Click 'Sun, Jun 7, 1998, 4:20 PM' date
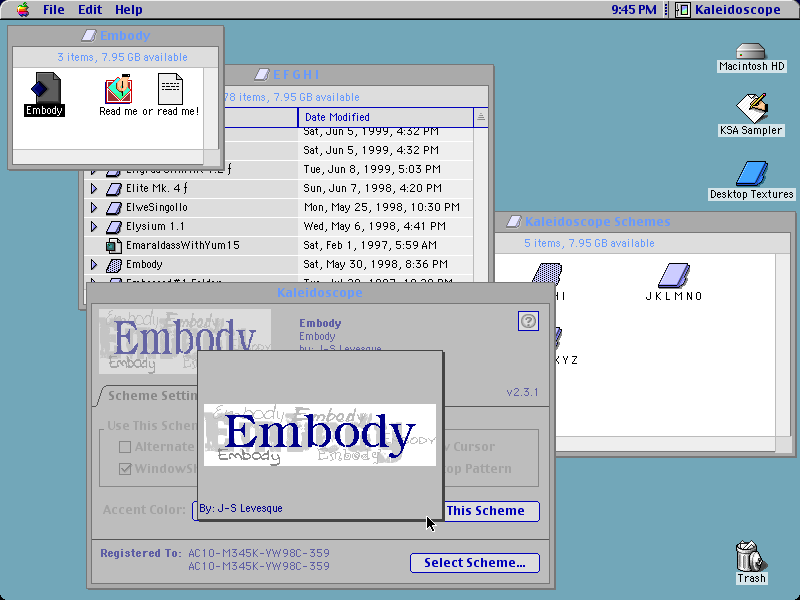This screenshot has width=800, height=600. 372,188
